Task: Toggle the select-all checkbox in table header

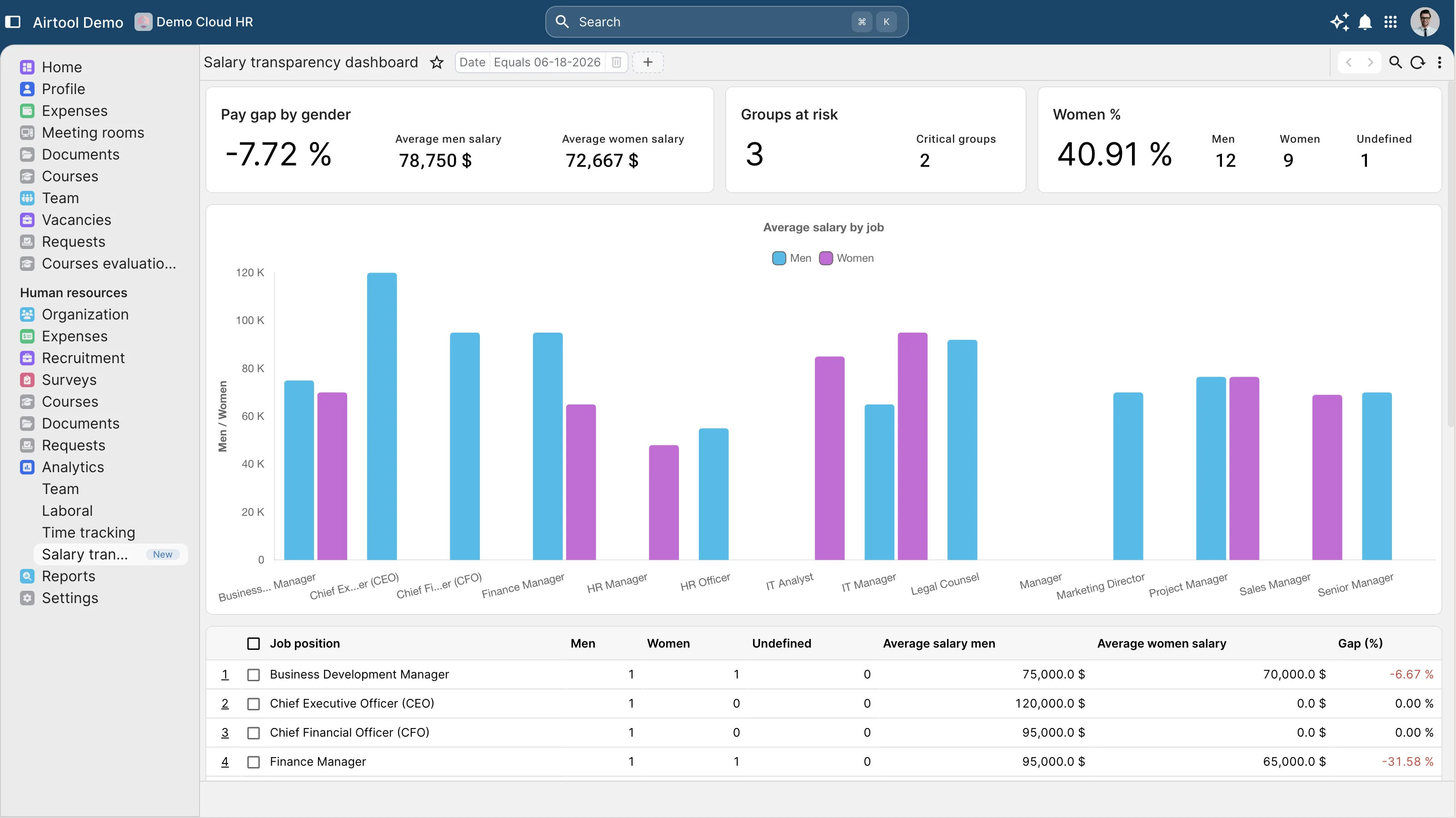Action: [254, 643]
